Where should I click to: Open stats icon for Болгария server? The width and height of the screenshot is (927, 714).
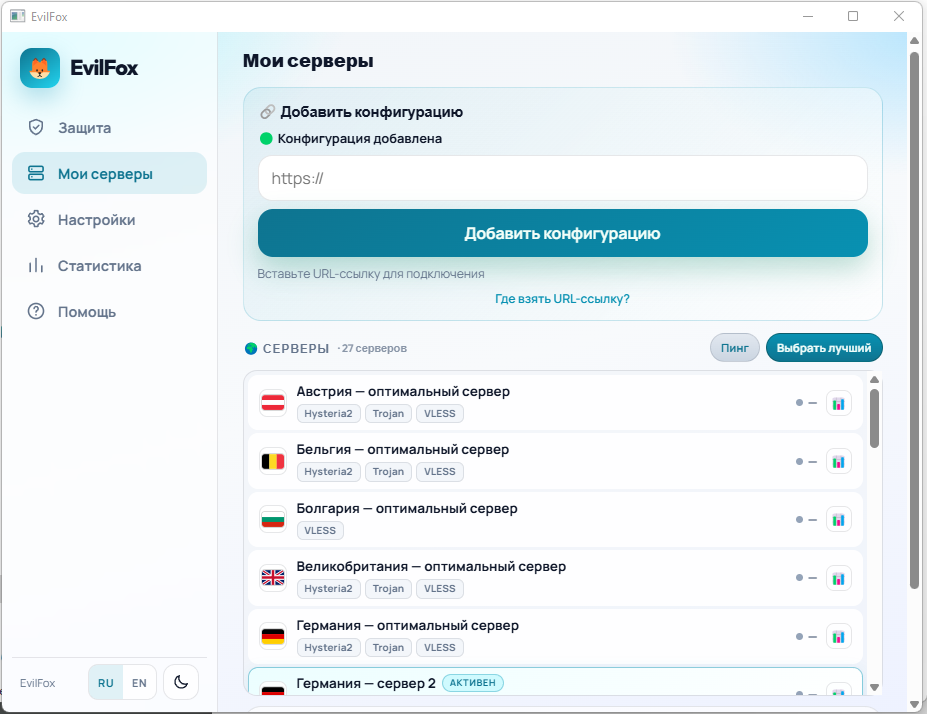coord(838,520)
